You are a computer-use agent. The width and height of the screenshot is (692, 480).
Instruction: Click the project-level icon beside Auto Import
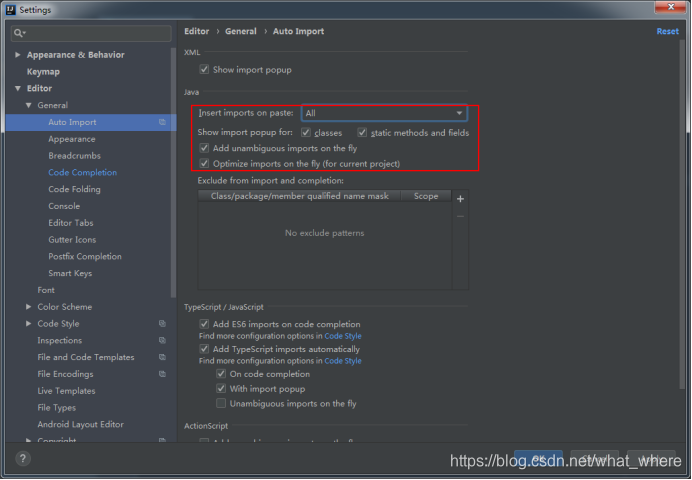coord(162,122)
